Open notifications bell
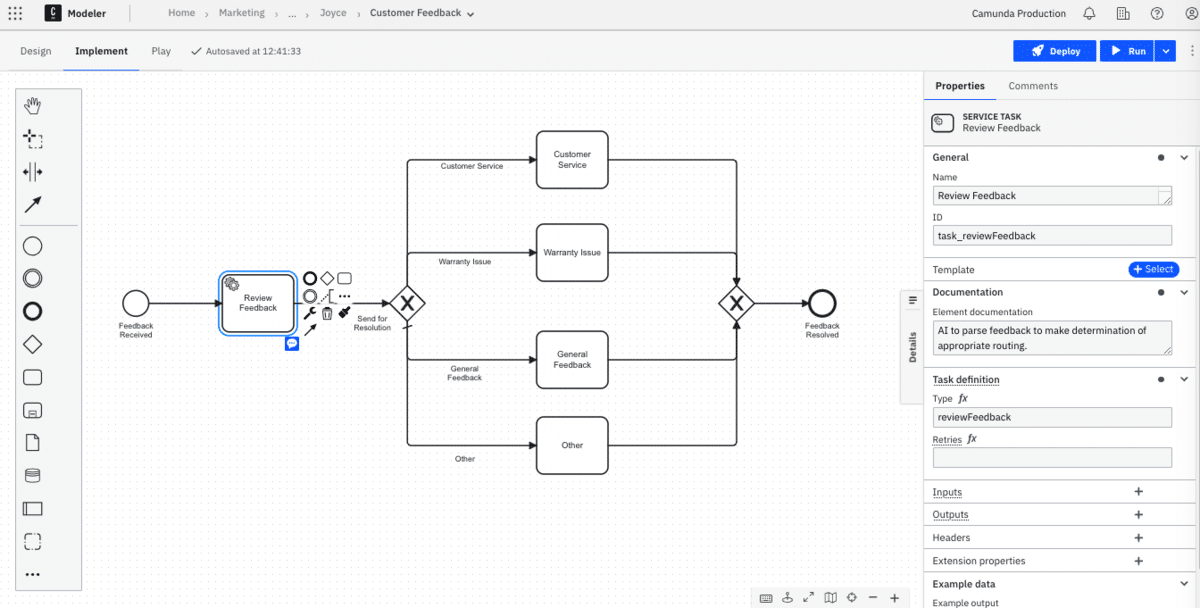This screenshot has width=1200, height=608. [1089, 14]
